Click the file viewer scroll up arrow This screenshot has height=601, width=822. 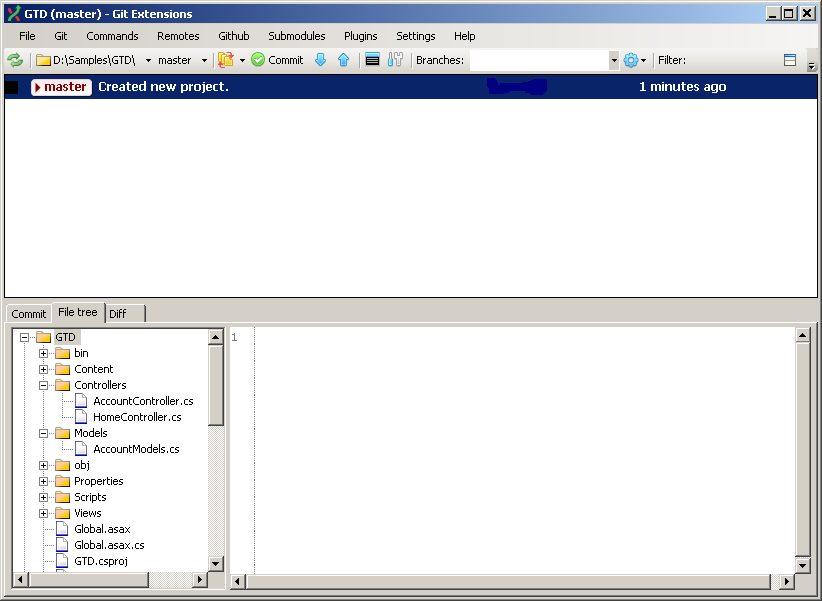803,335
